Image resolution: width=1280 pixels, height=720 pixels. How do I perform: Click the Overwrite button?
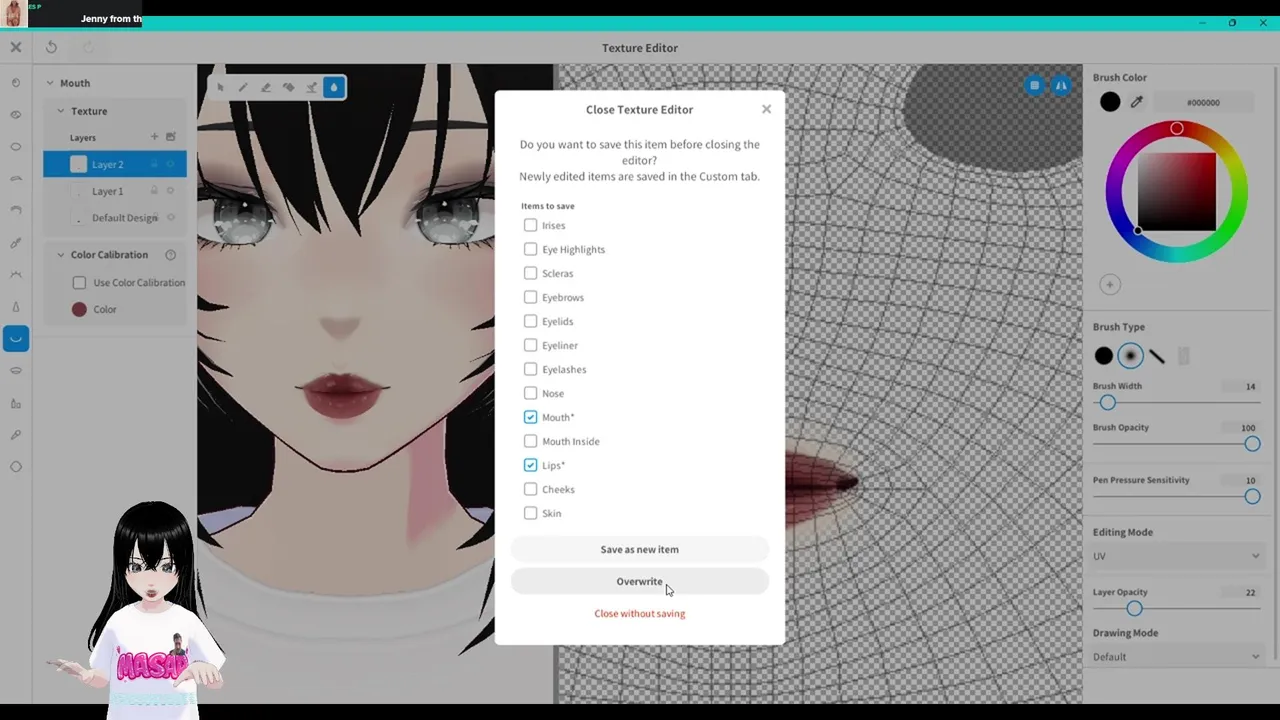[639, 581]
